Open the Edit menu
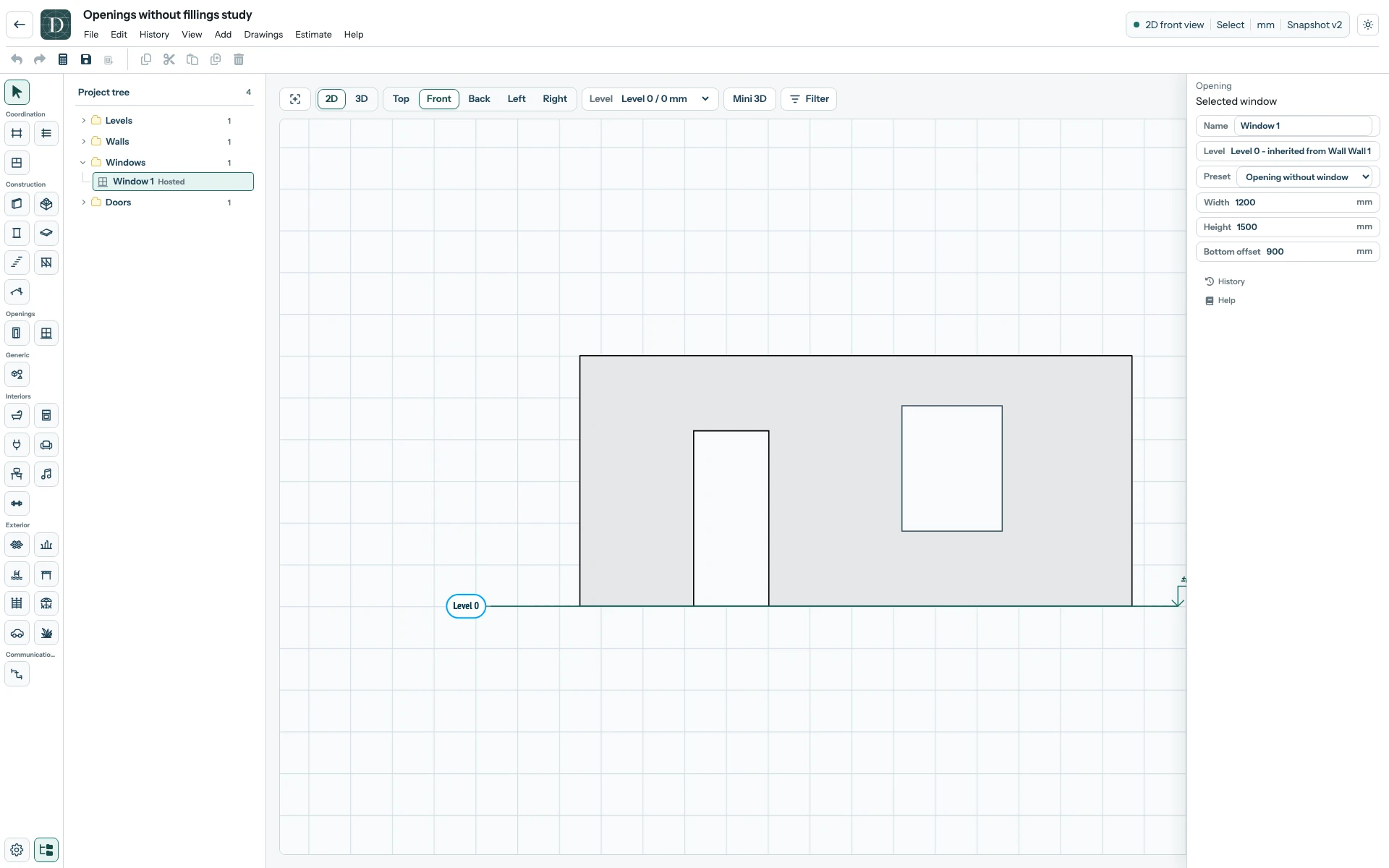1389x868 pixels. pos(119,35)
